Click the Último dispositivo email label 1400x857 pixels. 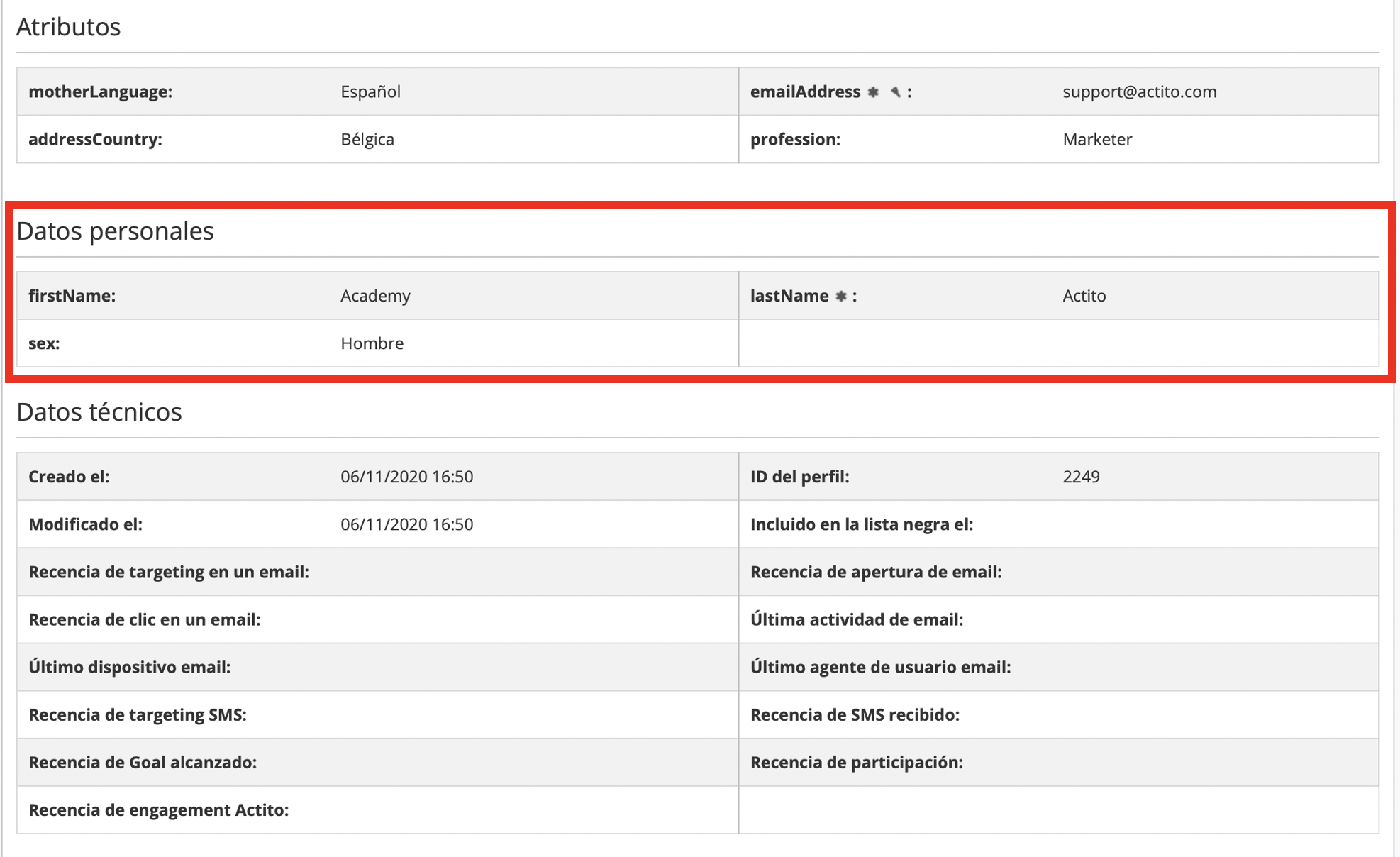129,668
